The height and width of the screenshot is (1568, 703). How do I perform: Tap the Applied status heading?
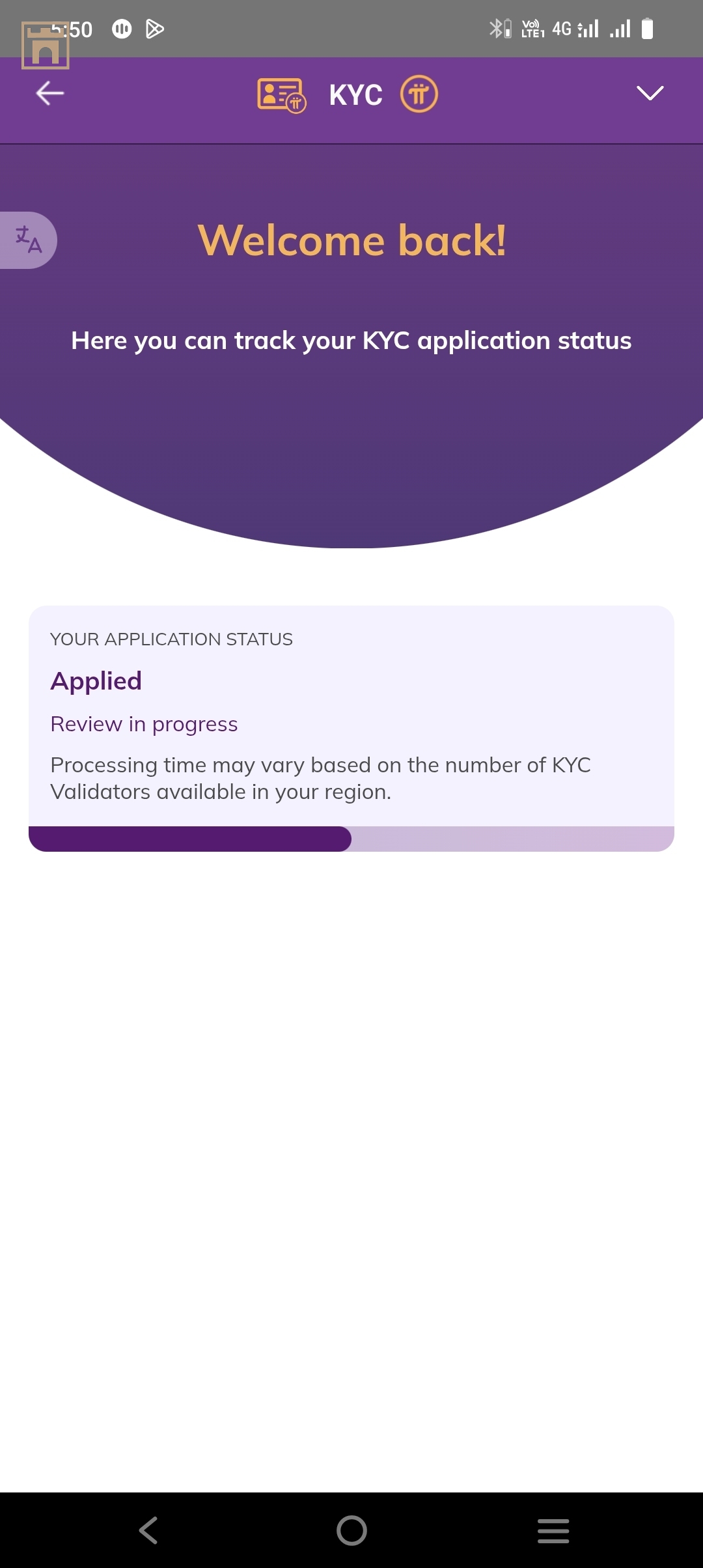point(96,681)
